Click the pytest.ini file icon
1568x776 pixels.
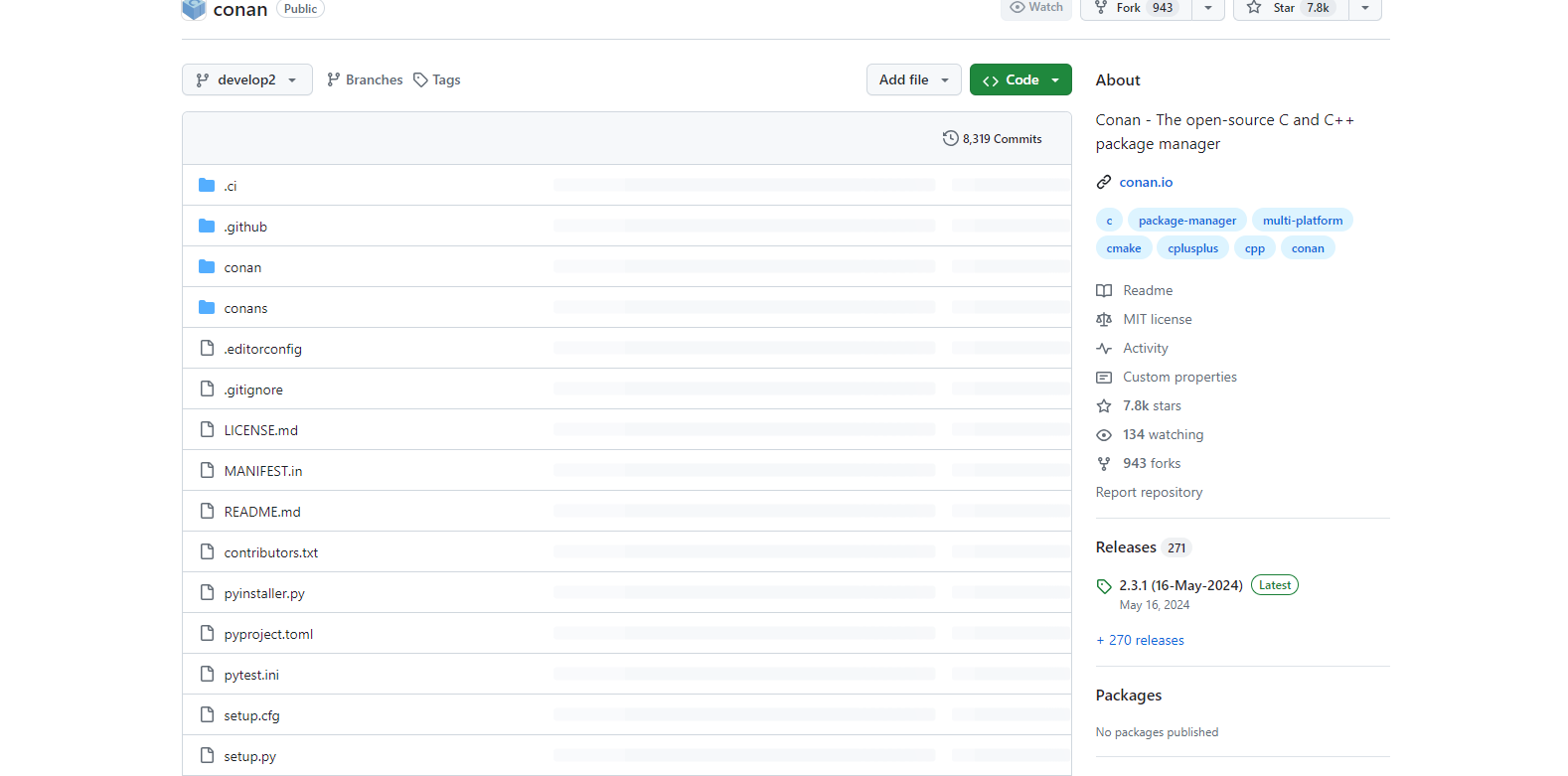[207, 674]
